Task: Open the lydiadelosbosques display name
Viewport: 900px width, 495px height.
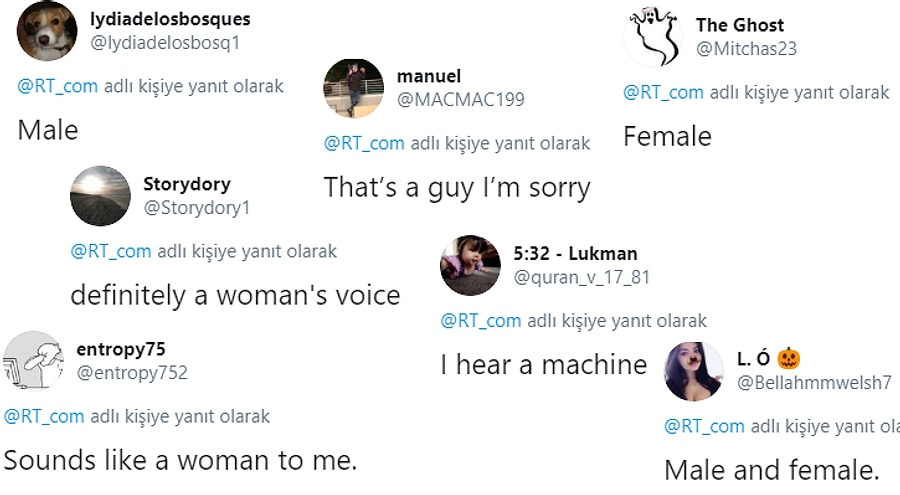Action: pyautogui.click(x=170, y=19)
